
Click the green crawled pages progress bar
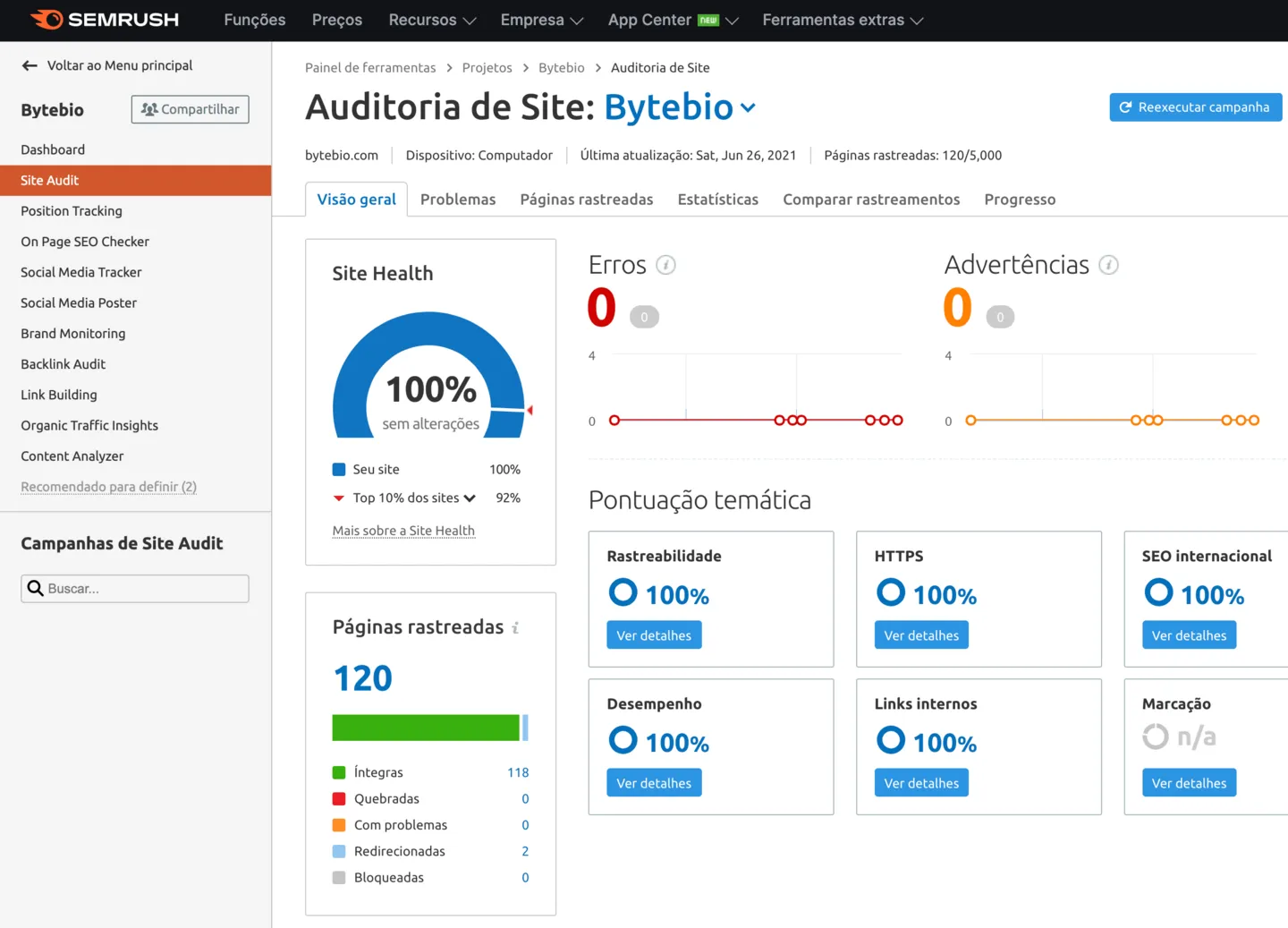coord(426,728)
